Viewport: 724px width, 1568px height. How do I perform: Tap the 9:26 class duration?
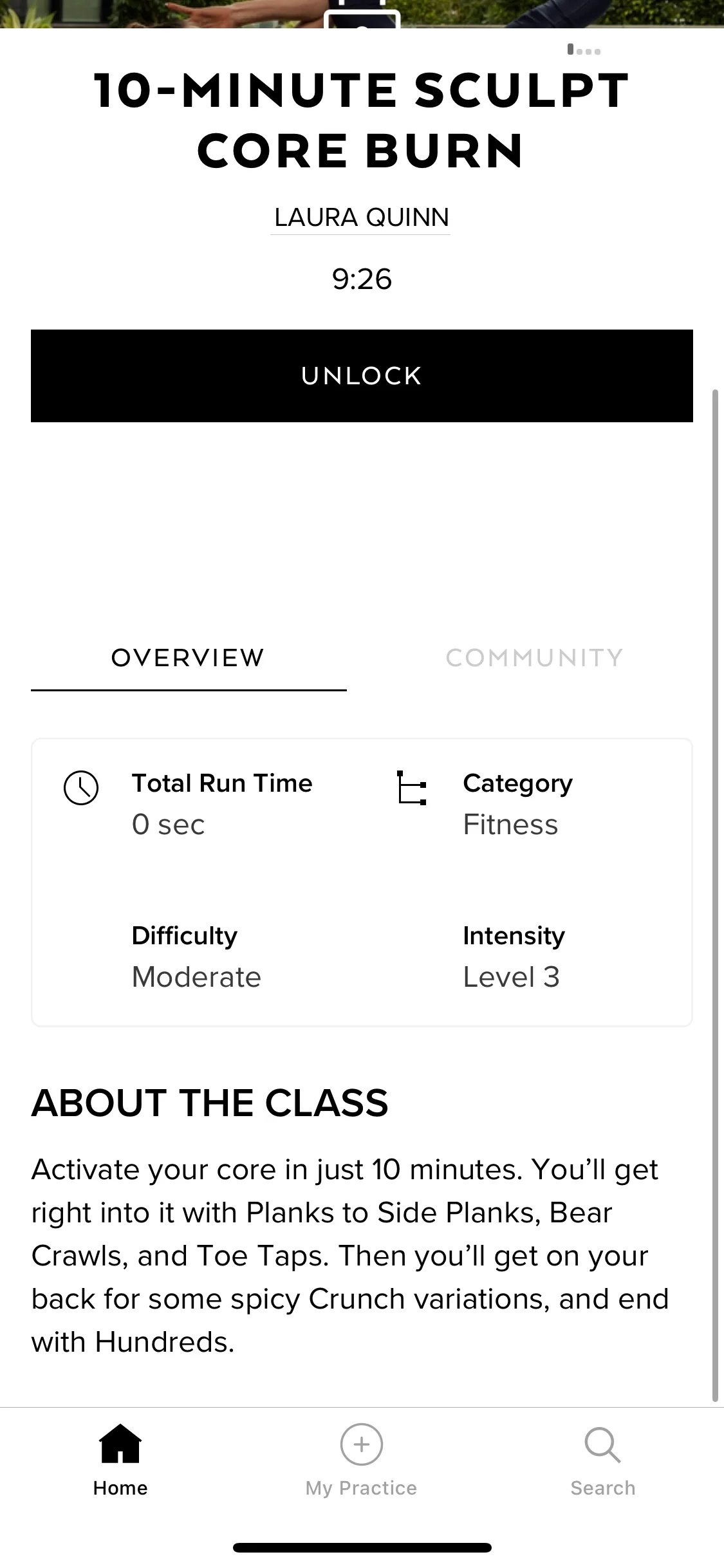(362, 279)
